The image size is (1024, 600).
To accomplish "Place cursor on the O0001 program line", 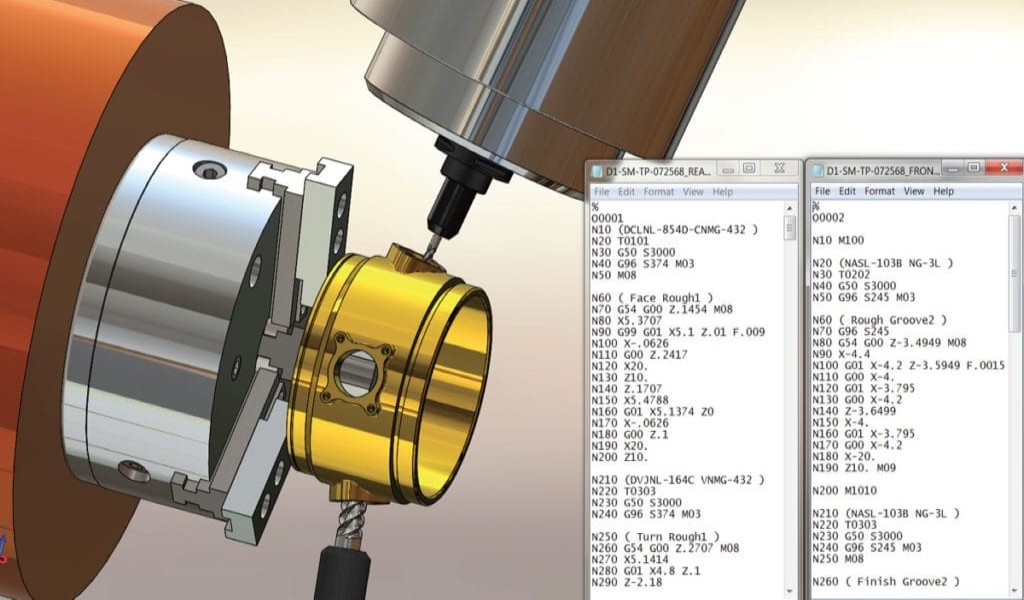I will (608, 217).
